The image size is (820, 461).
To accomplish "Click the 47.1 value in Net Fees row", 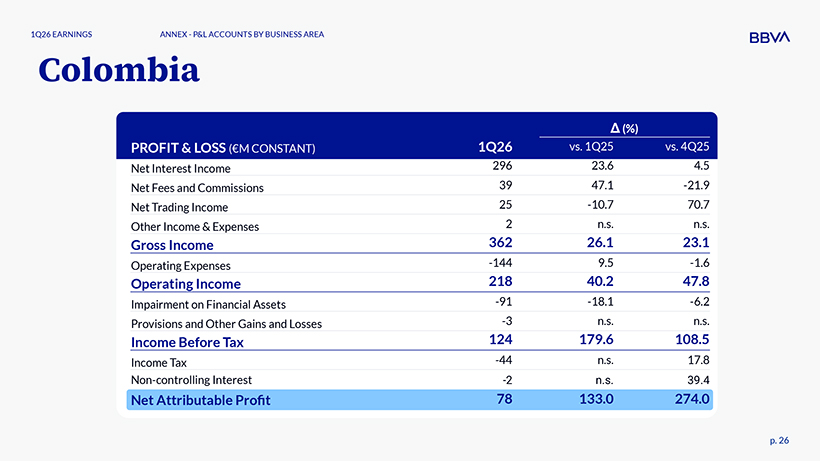I will (602, 185).
